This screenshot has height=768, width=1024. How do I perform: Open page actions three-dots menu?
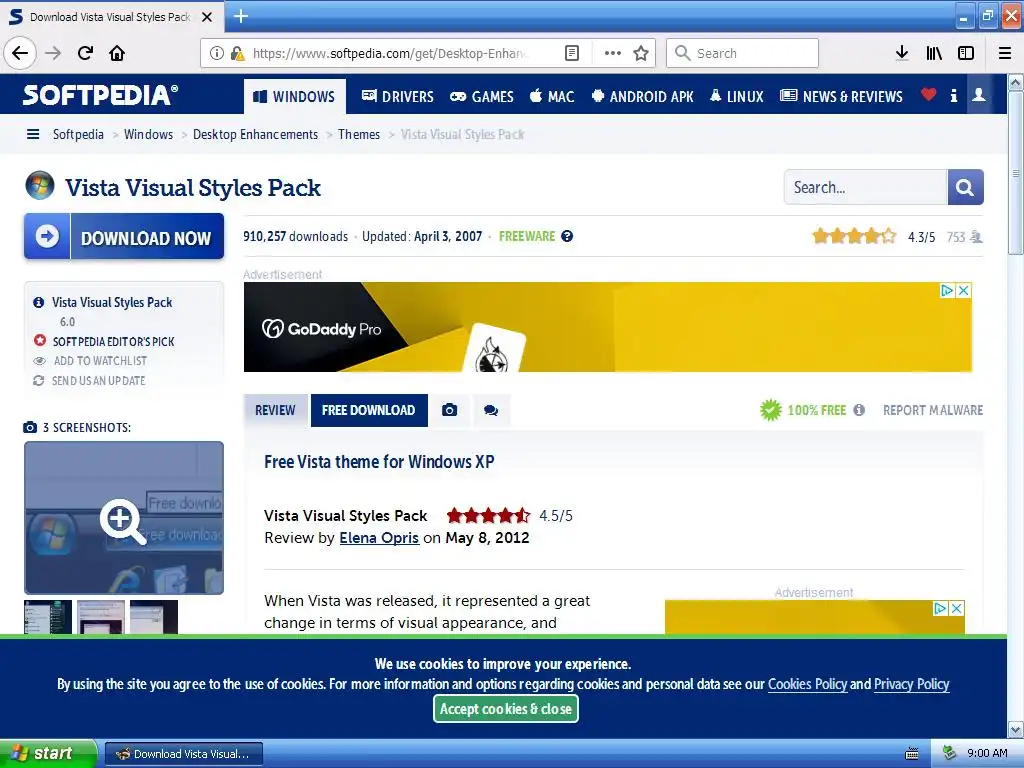pyautogui.click(x=613, y=53)
